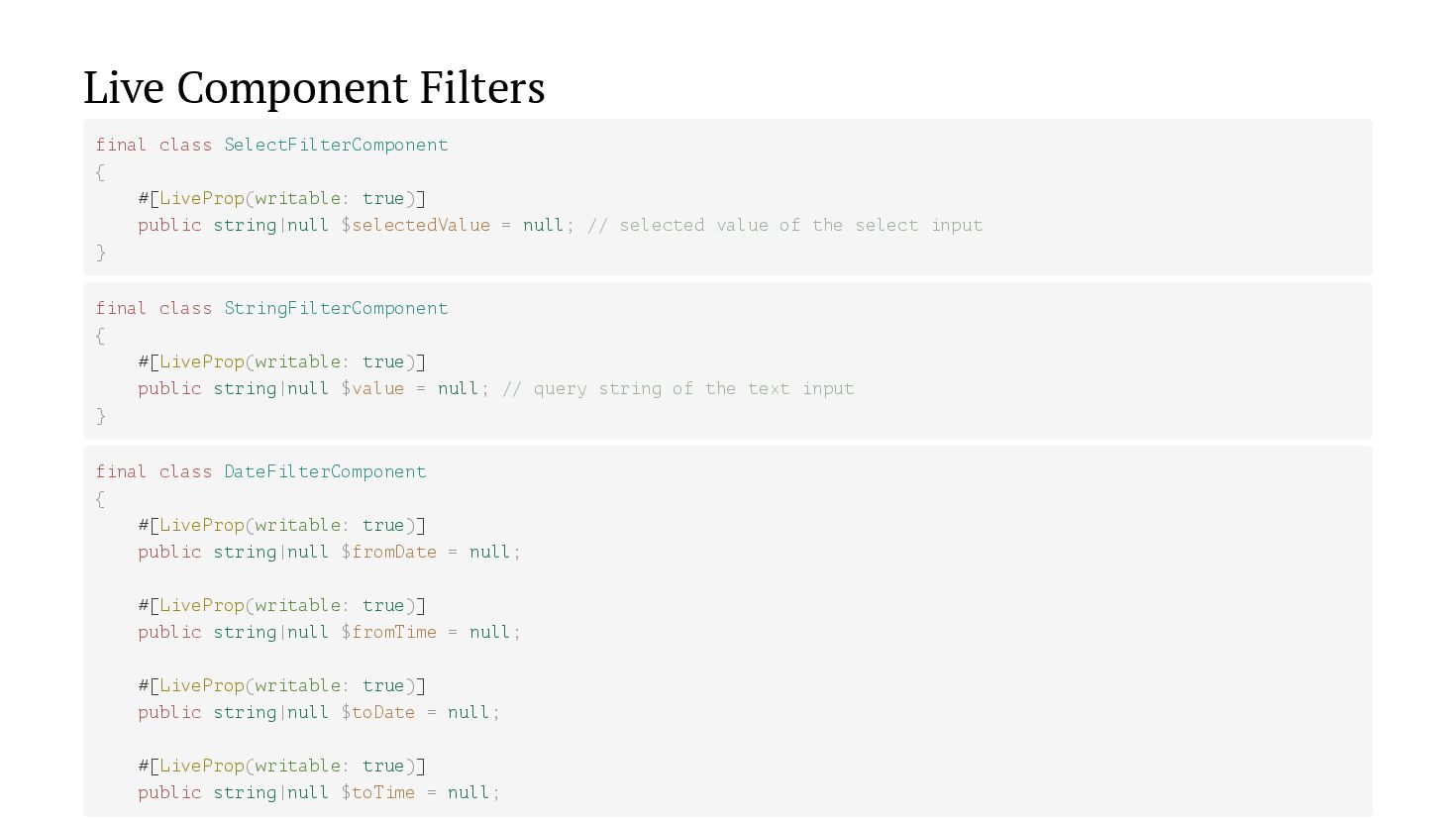Click the $toTime variable

[377, 792]
